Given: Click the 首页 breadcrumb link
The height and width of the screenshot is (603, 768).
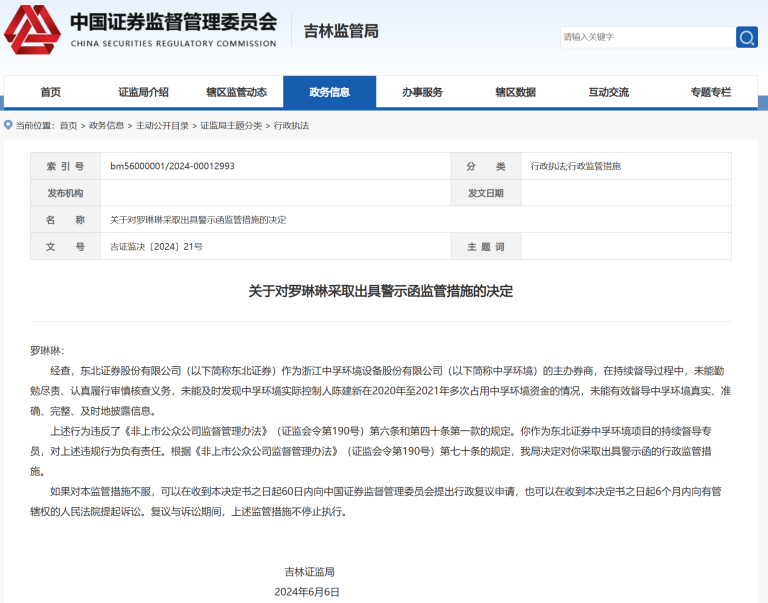Looking at the screenshot, I should click(69, 126).
